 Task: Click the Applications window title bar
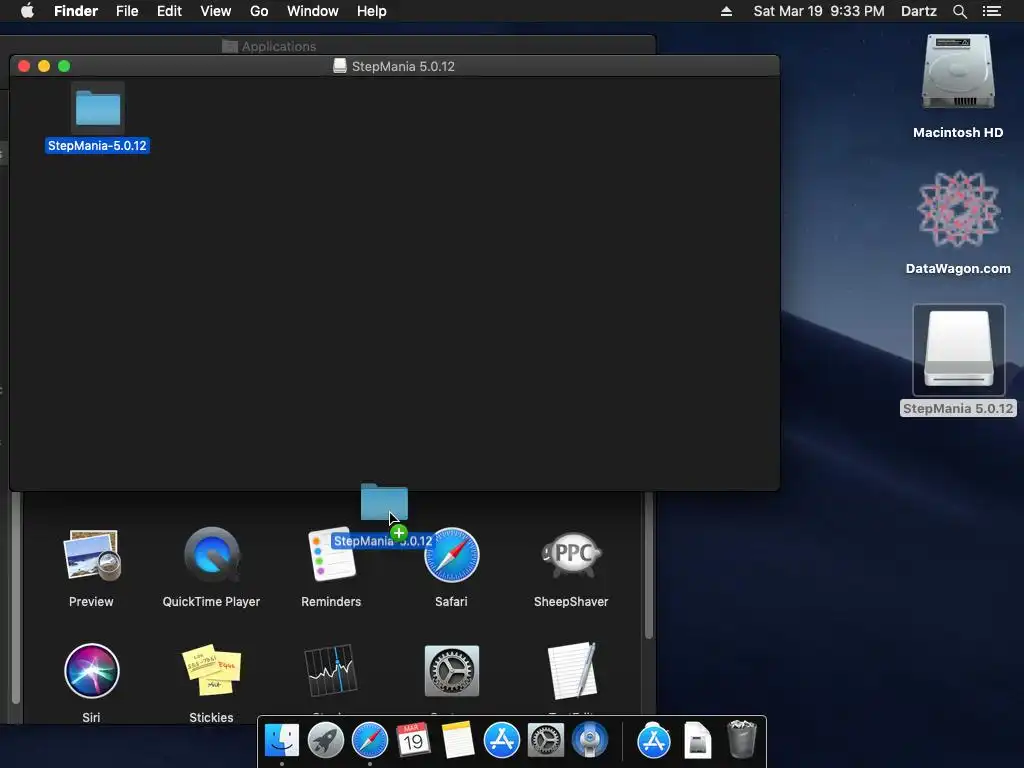pyautogui.click(x=327, y=46)
